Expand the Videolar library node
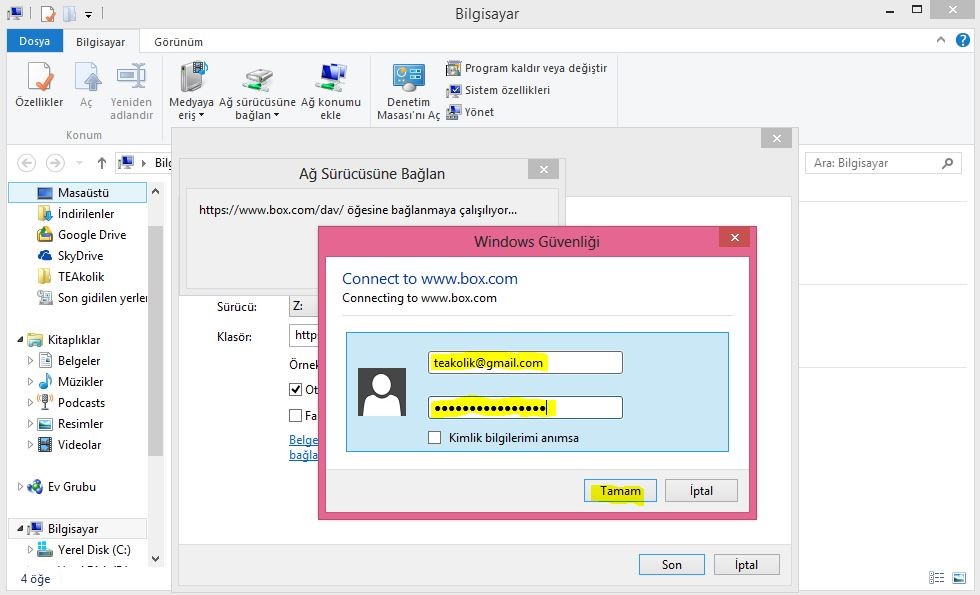Image resolution: width=980 pixels, height=595 pixels. (x=30, y=444)
